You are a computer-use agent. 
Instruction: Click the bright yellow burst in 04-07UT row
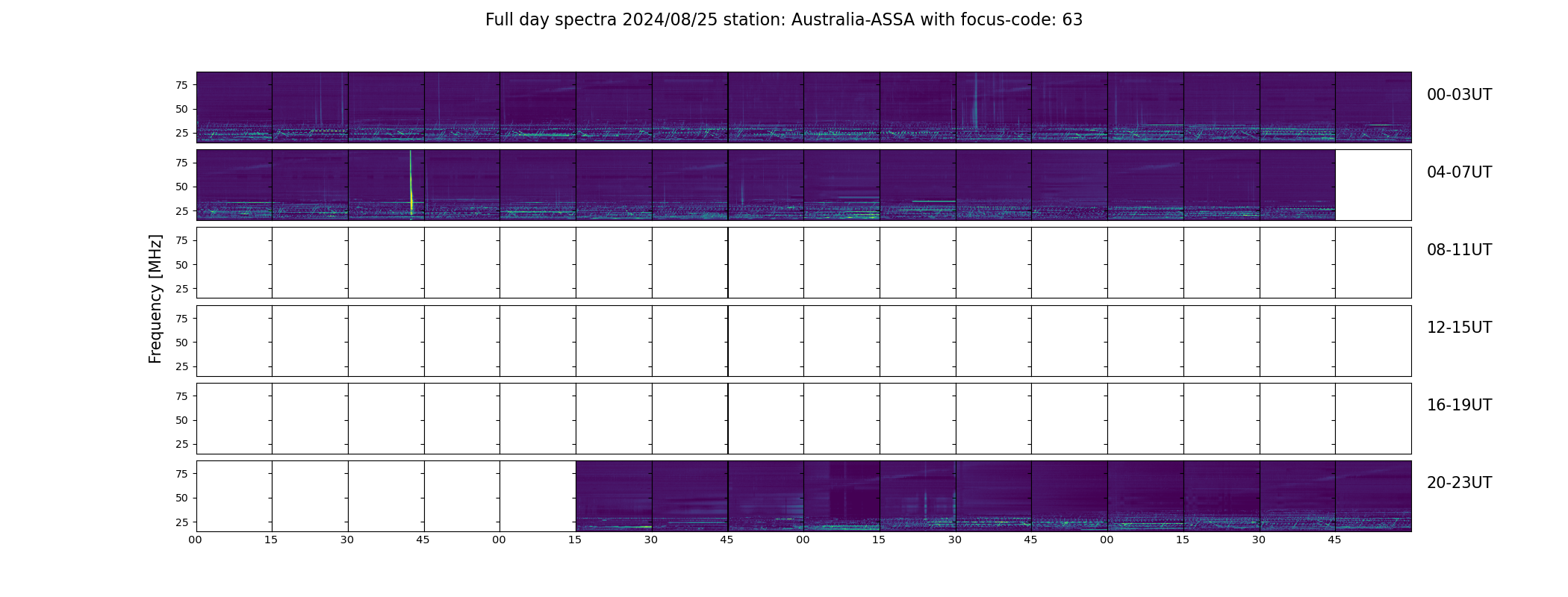pyautogui.click(x=411, y=196)
